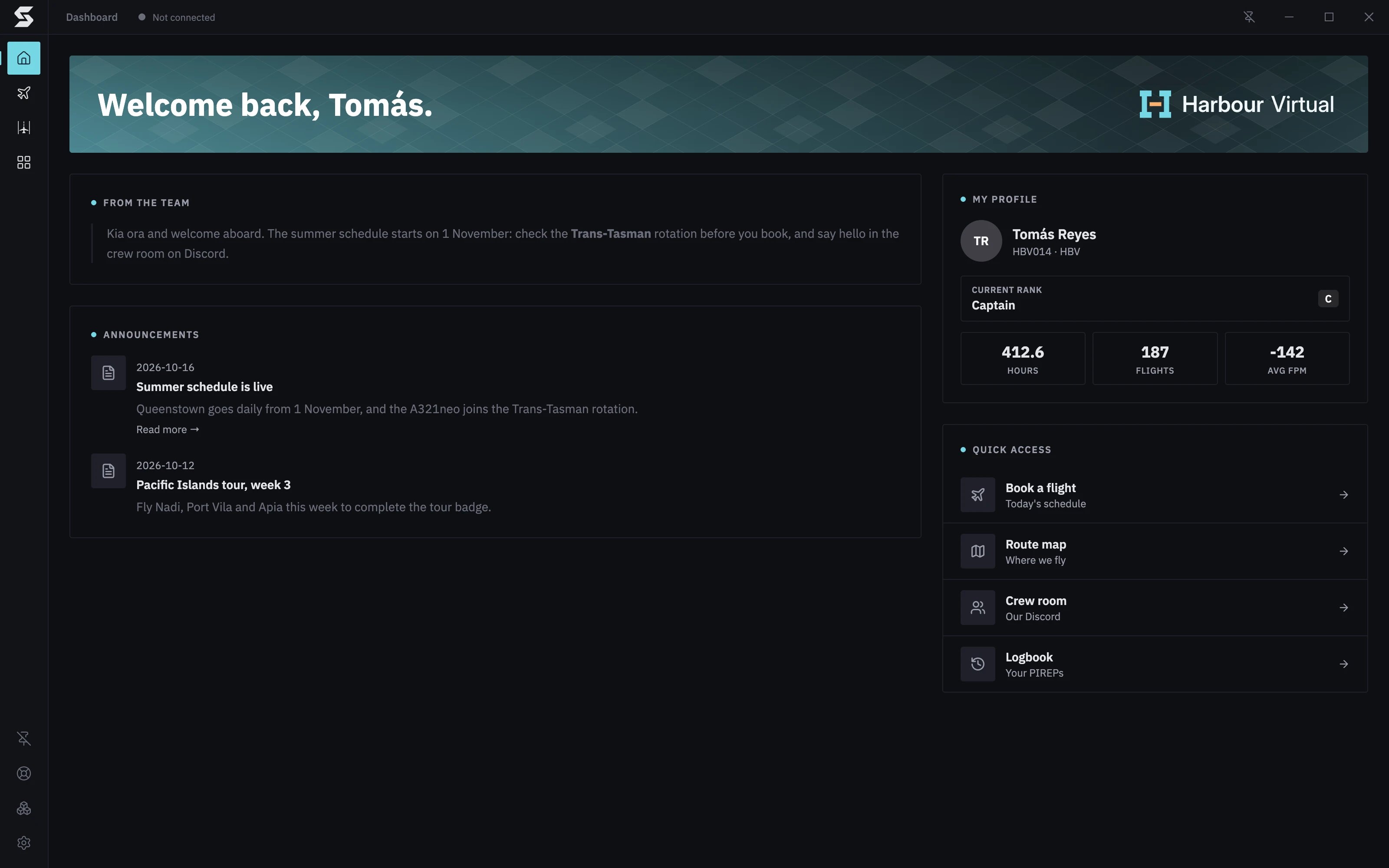Image resolution: width=1389 pixels, height=868 pixels.
Task: Click the Harbour Virtual logo mark
Action: 1155,105
